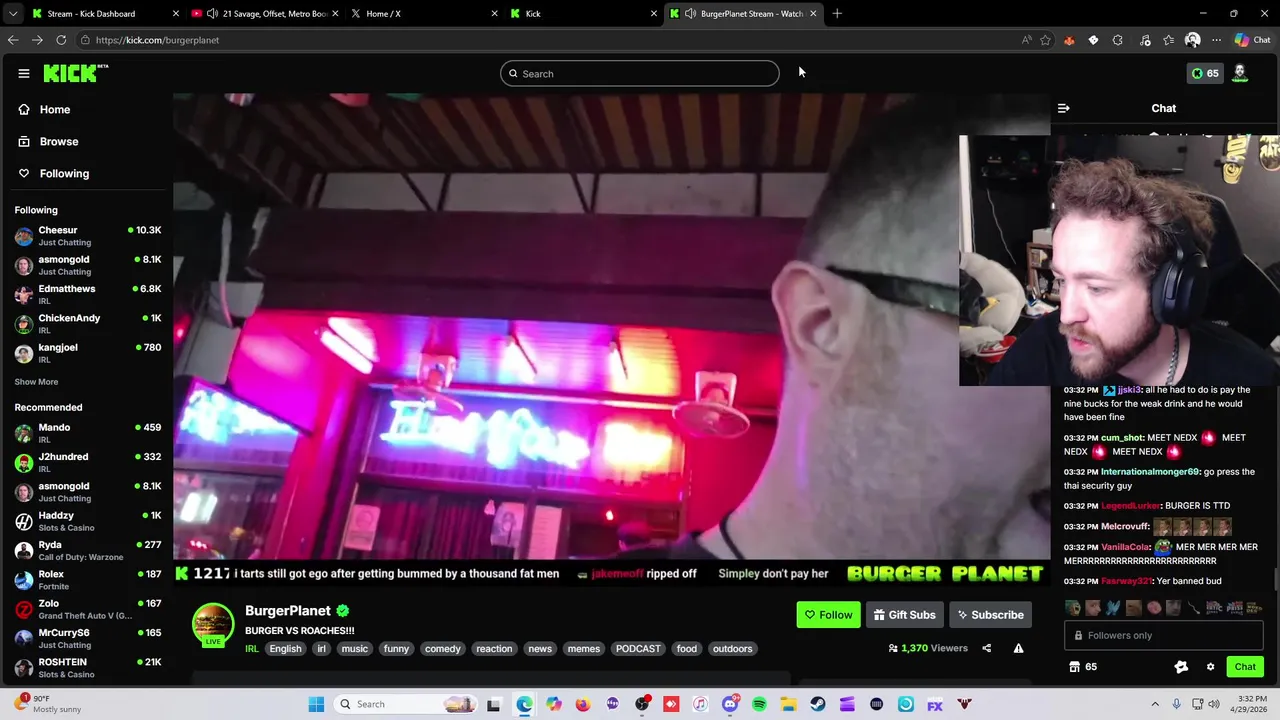
Task: Click the chat scrollbar
Action: (x=1275, y=580)
